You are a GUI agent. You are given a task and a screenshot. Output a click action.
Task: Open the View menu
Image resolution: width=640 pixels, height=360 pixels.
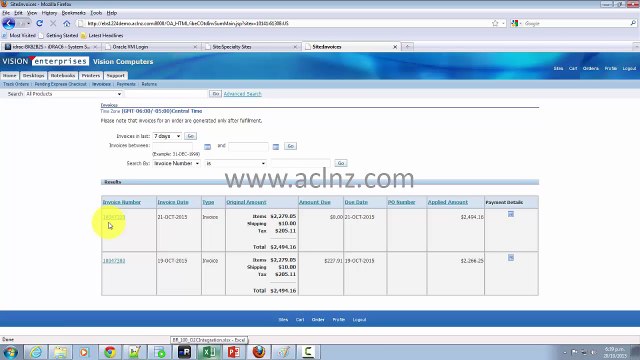click(32, 13)
